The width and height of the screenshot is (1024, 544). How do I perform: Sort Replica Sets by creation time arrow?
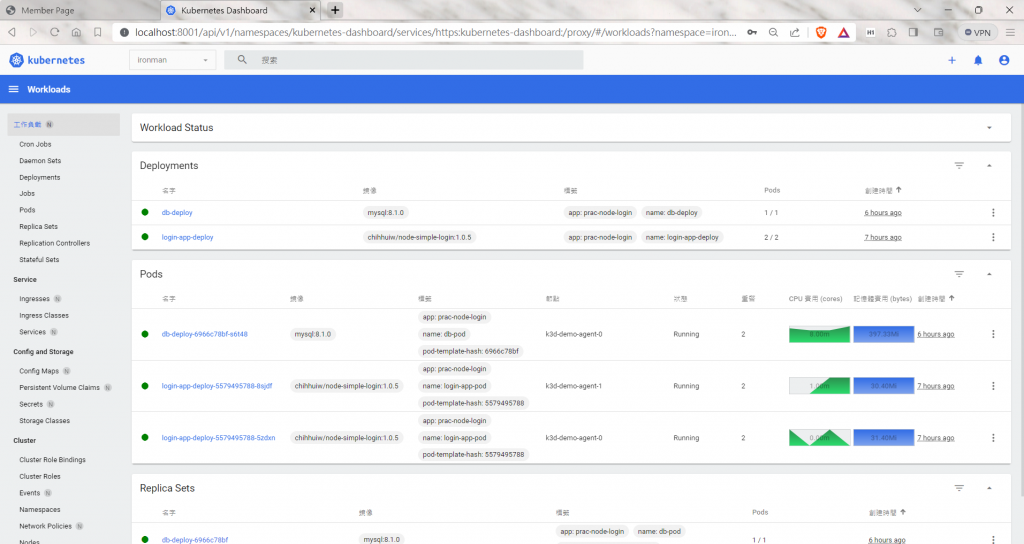click(x=903, y=512)
